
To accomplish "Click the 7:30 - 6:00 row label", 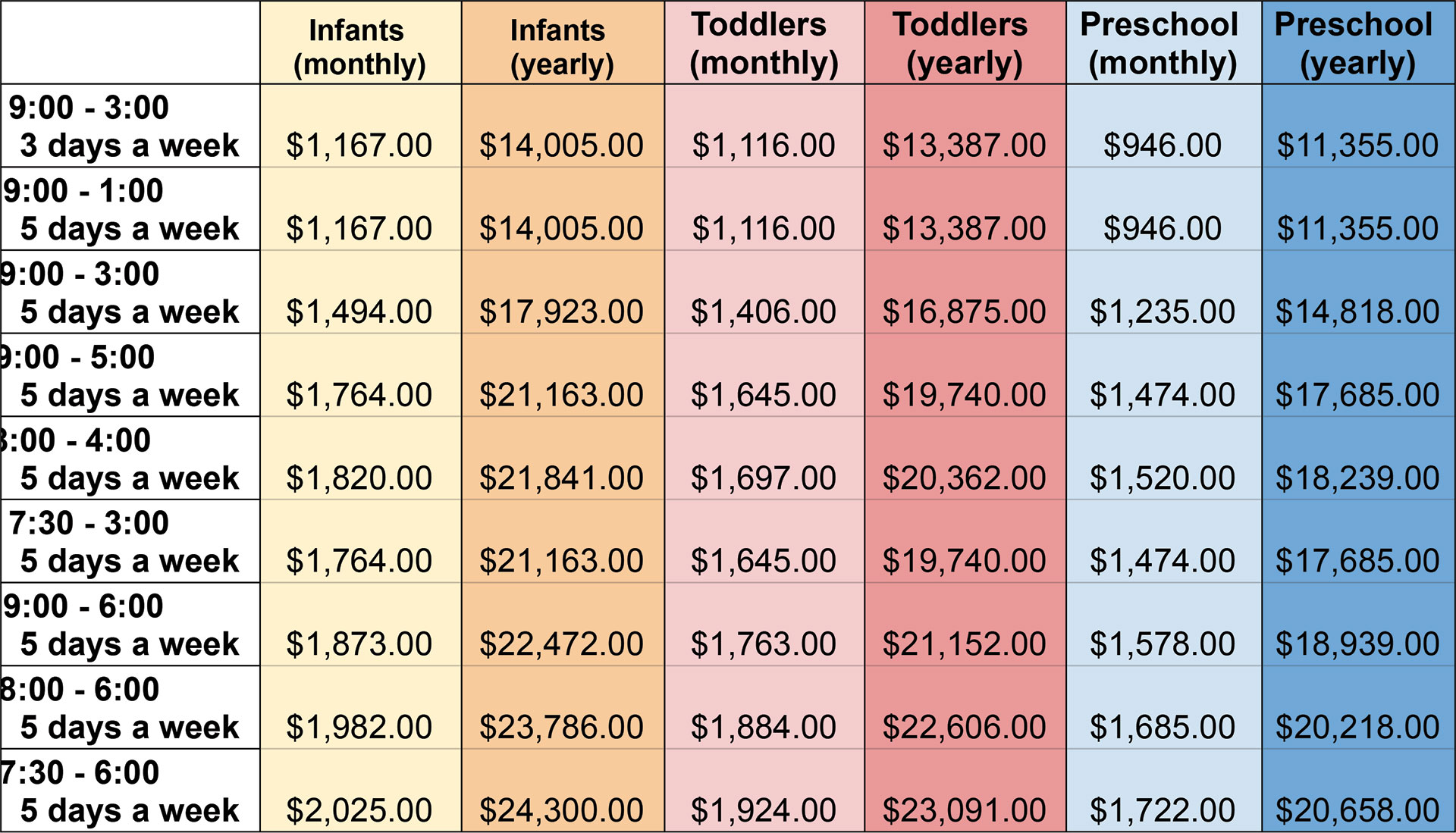I will point(129,791).
